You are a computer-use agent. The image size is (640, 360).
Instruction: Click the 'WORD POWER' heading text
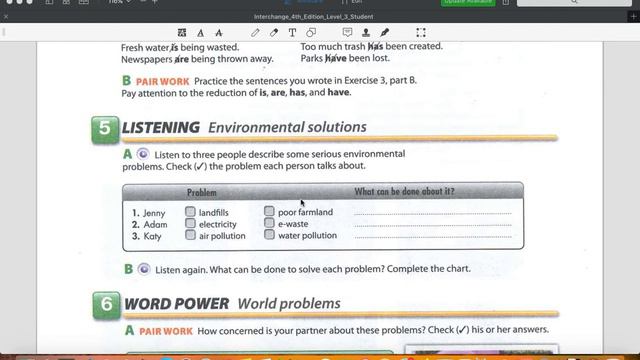point(176,304)
